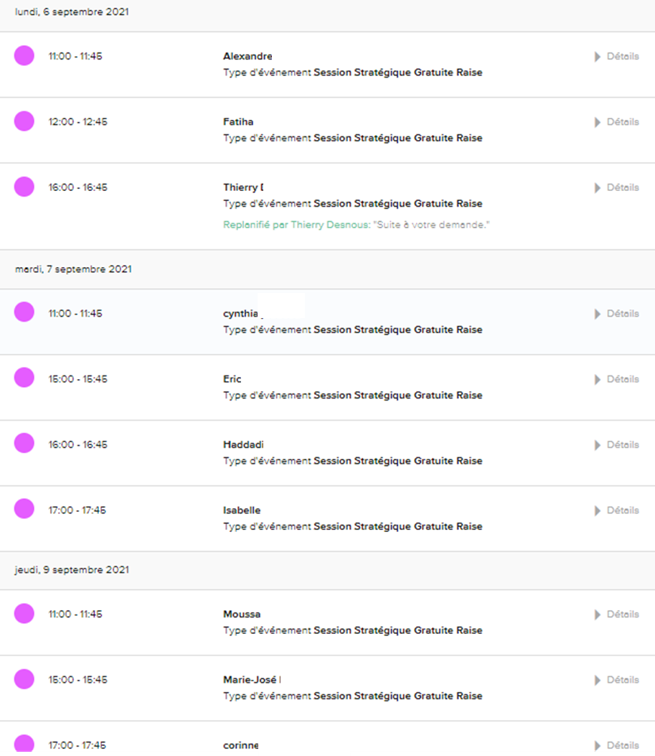Click the pink circle beside Alexandre's event
This screenshot has height=756, width=655.
coord(24,55)
